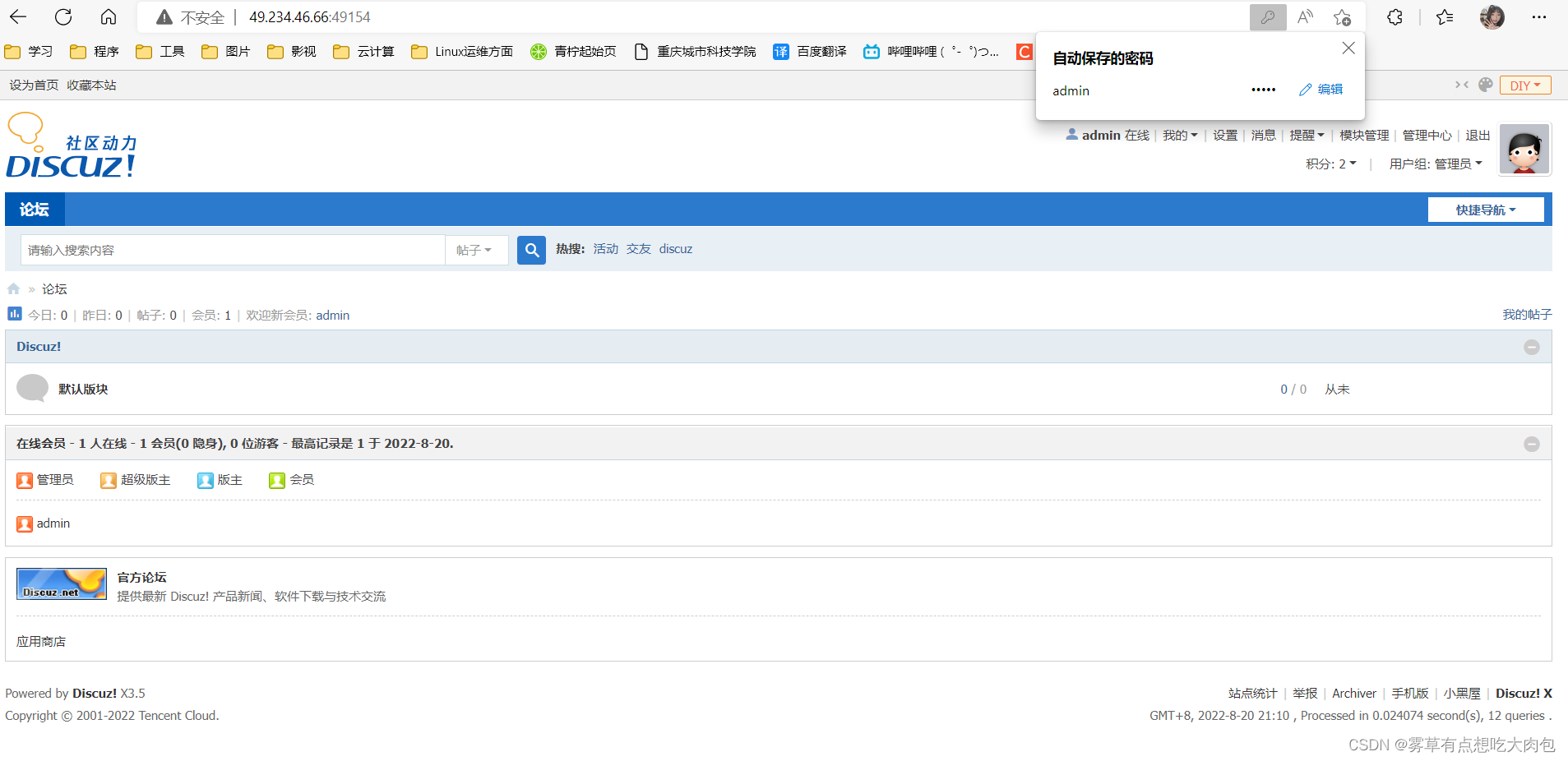The height and width of the screenshot is (761, 1568).
Task: Collapse the 在线会员 online members section
Action: pyautogui.click(x=1532, y=444)
